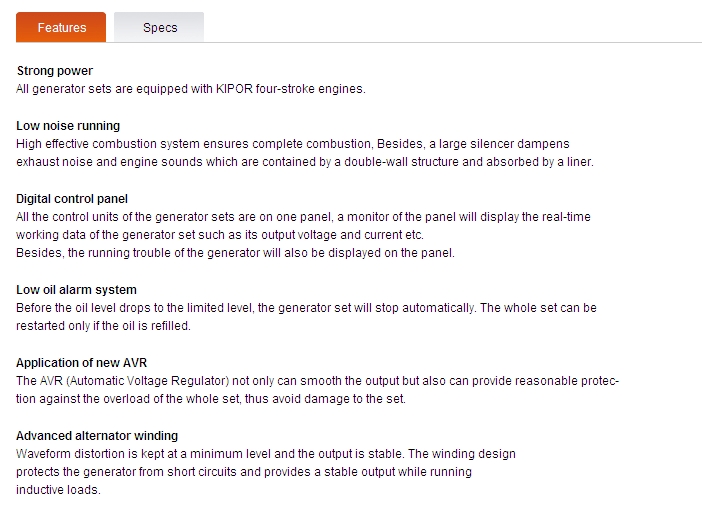The width and height of the screenshot is (713, 507).
Task: Click the line restarted only if oil refilled
Action: tap(103, 326)
